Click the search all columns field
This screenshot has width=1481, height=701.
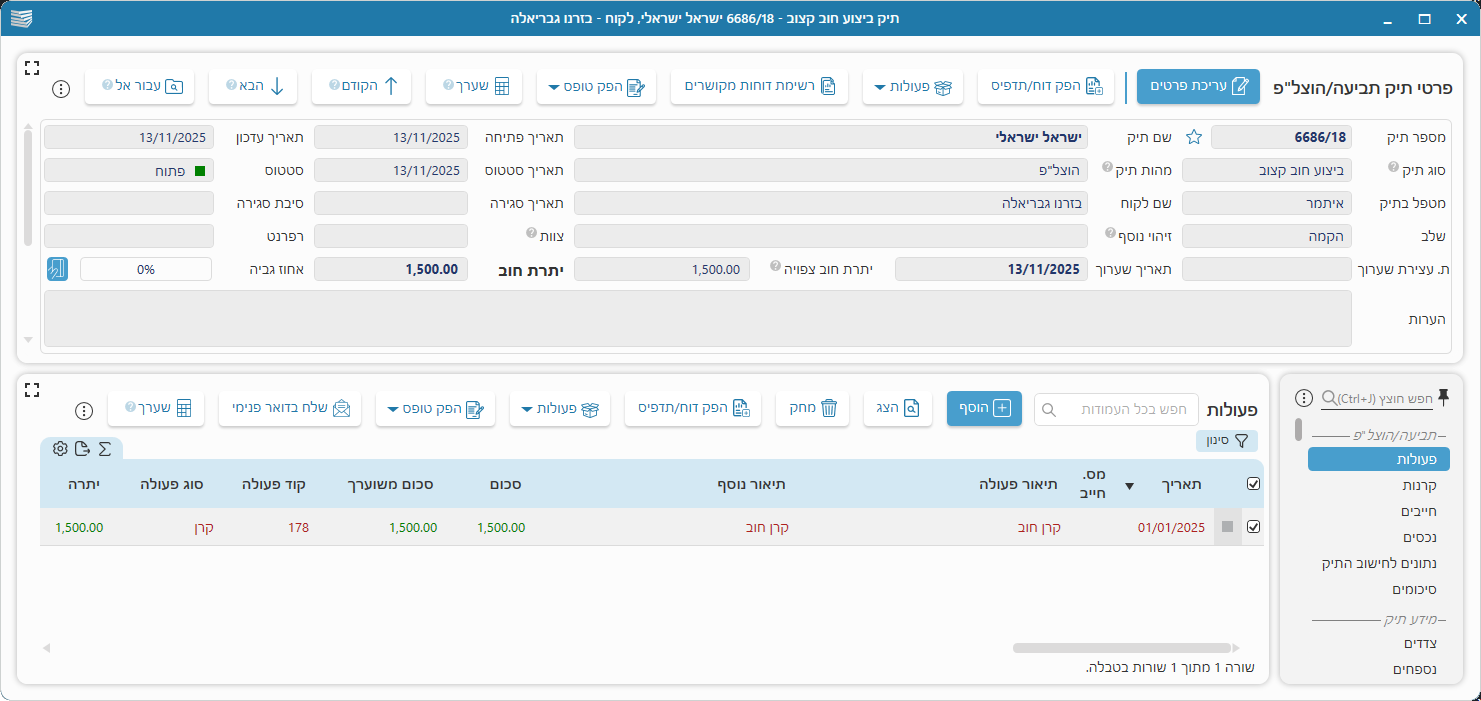(1116, 410)
